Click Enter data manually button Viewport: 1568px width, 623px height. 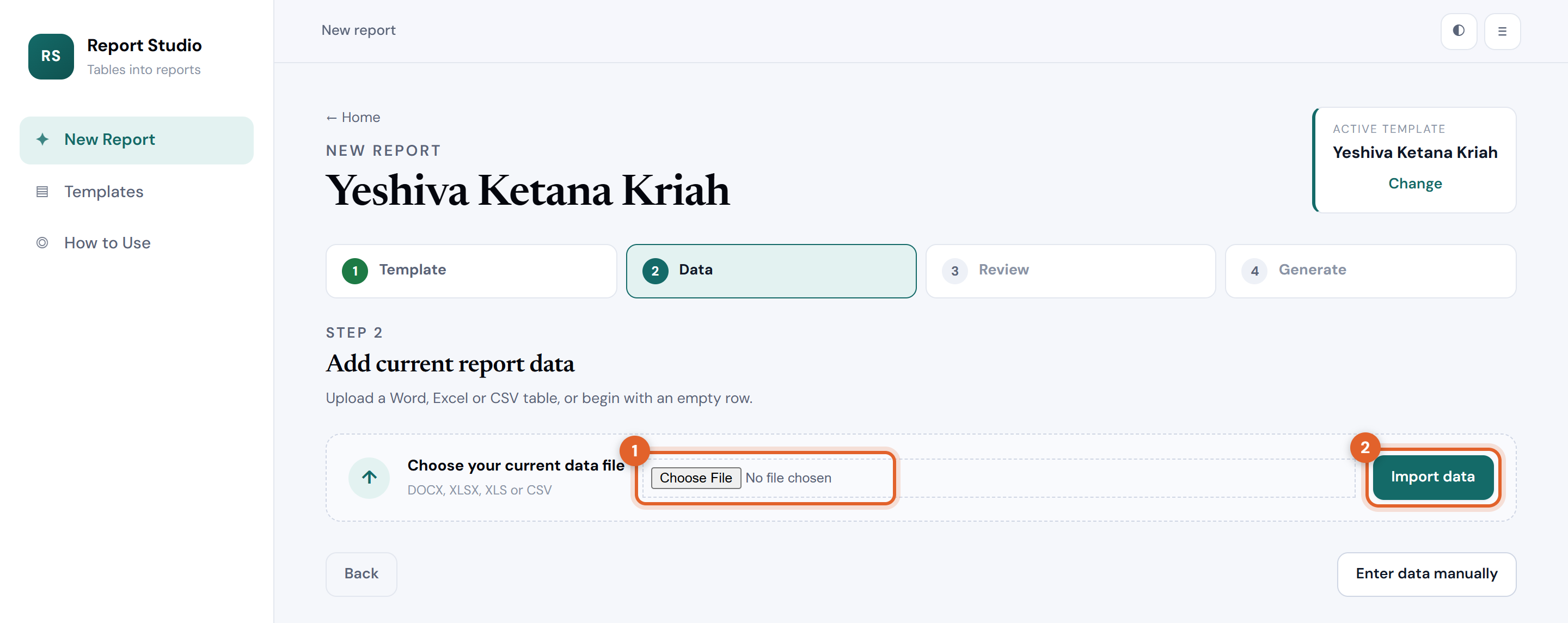(1426, 573)
